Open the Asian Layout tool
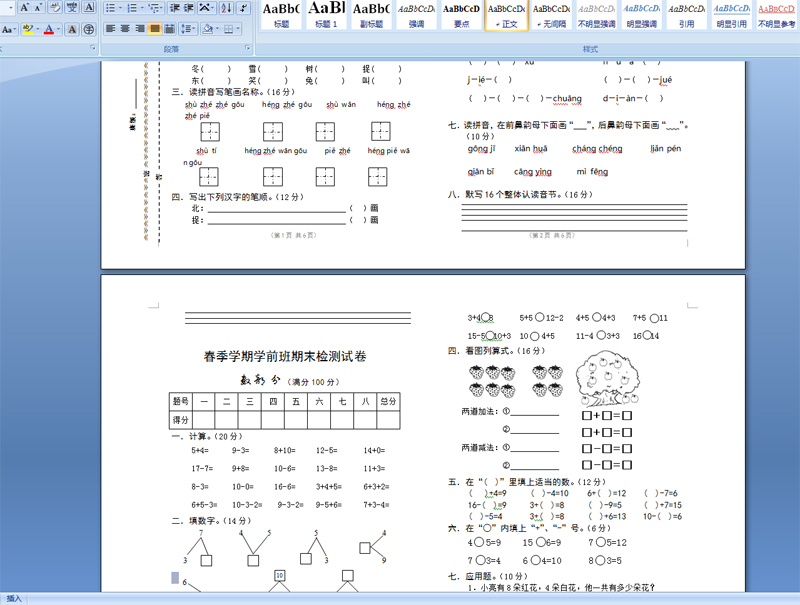The width and height of the screenshot is (800, 605). click(x=205, y=8)
